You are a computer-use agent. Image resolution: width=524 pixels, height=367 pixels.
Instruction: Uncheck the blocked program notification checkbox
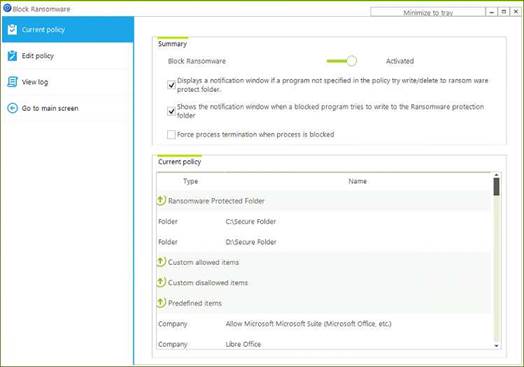pos(171,111)
